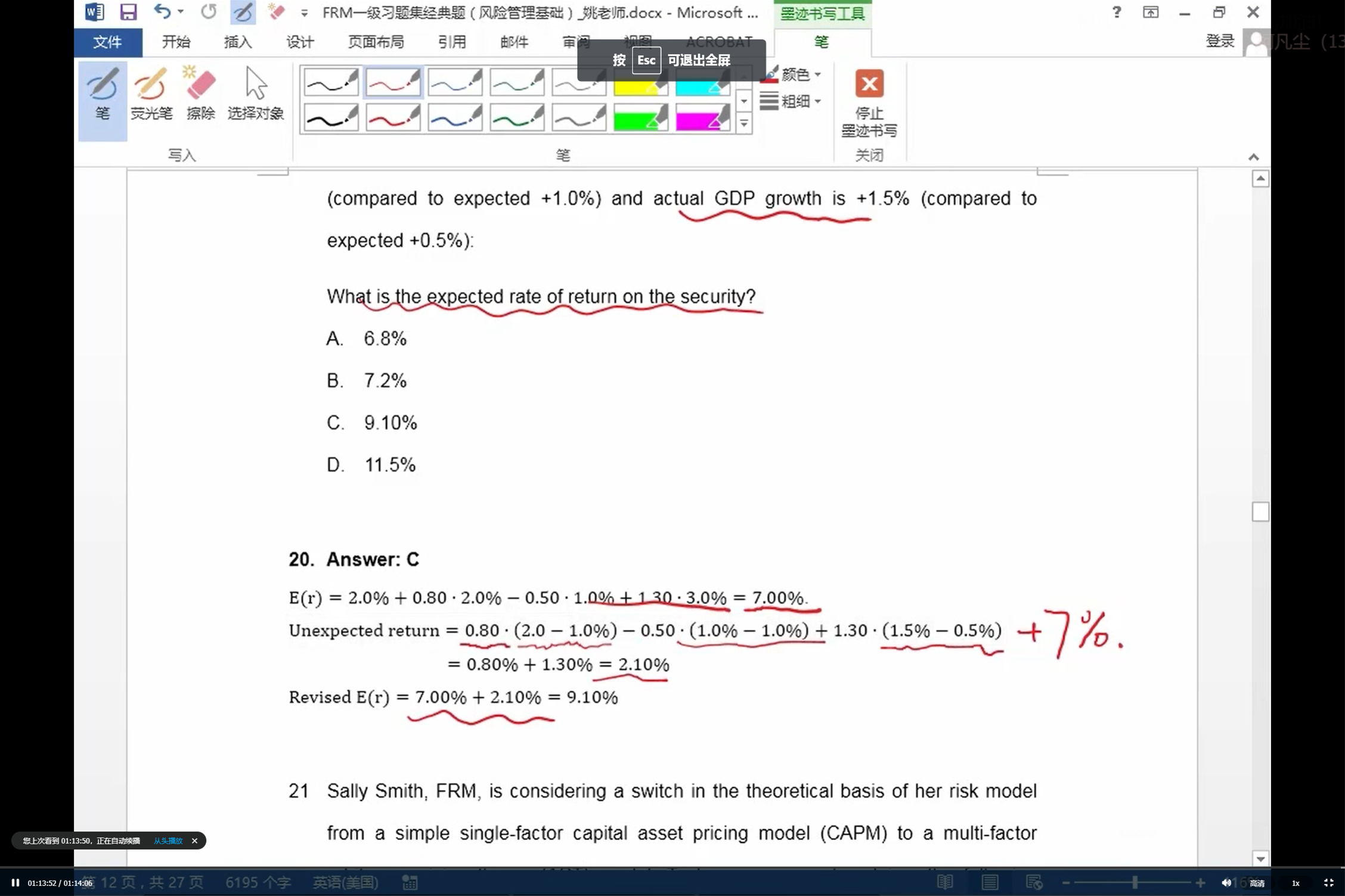Pick the thin blue pen style
The width and height of the screenshot is (1345, 896).
click(455, 82)
